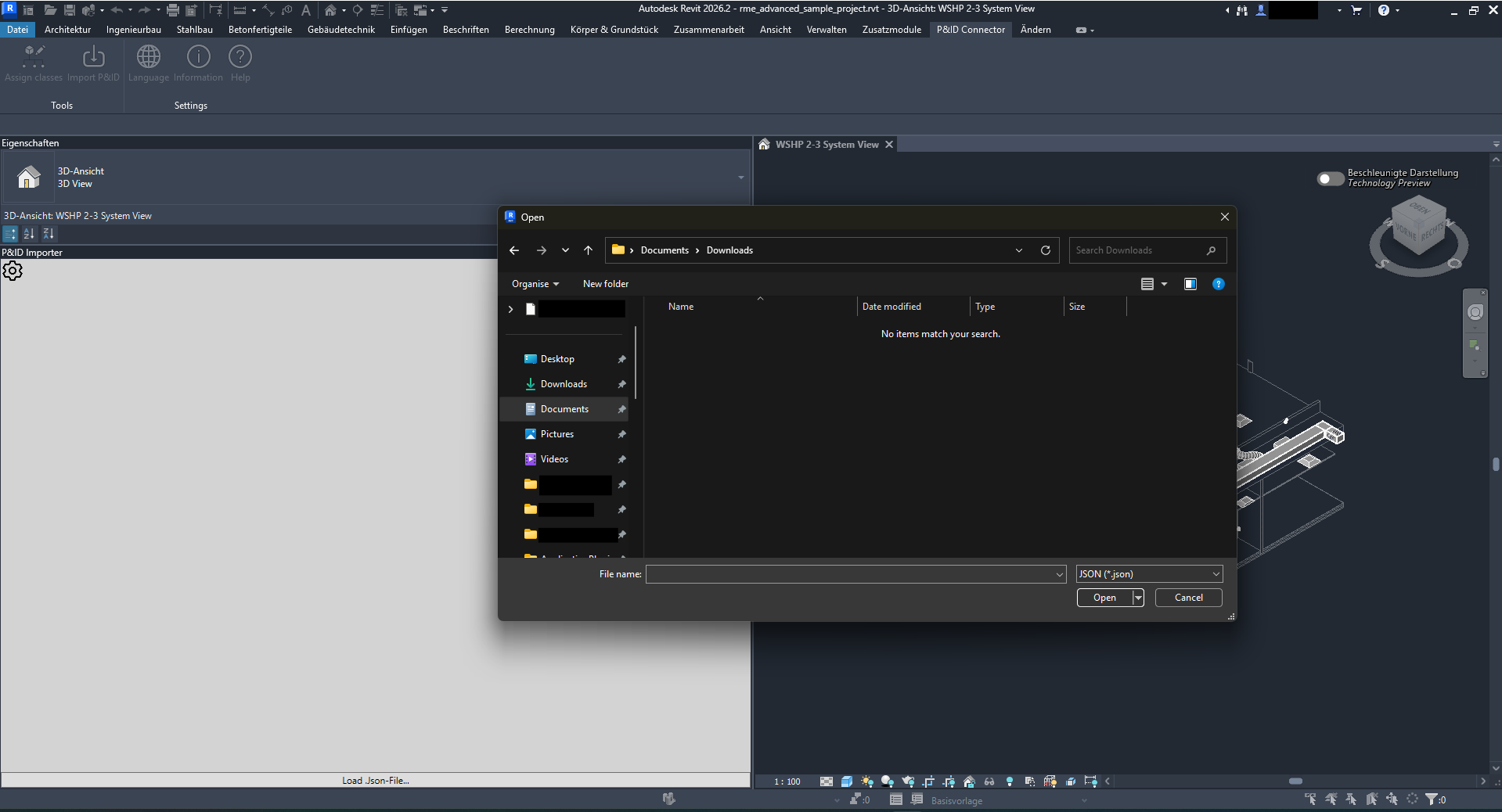The width and height of the screenshot is (1502, 812).
Task: Click the Reveal Hidden Elements glasses icon
Action: [x=989, y=781]
